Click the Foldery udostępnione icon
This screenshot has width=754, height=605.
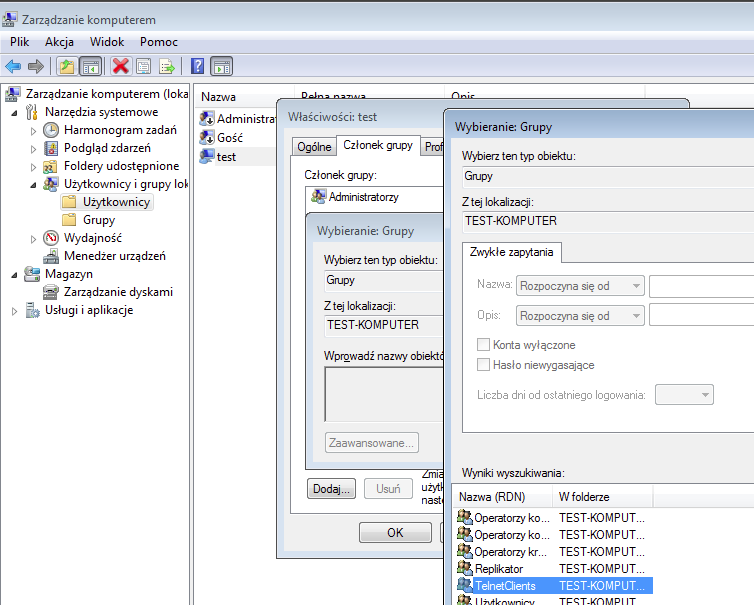coord(50,166)
